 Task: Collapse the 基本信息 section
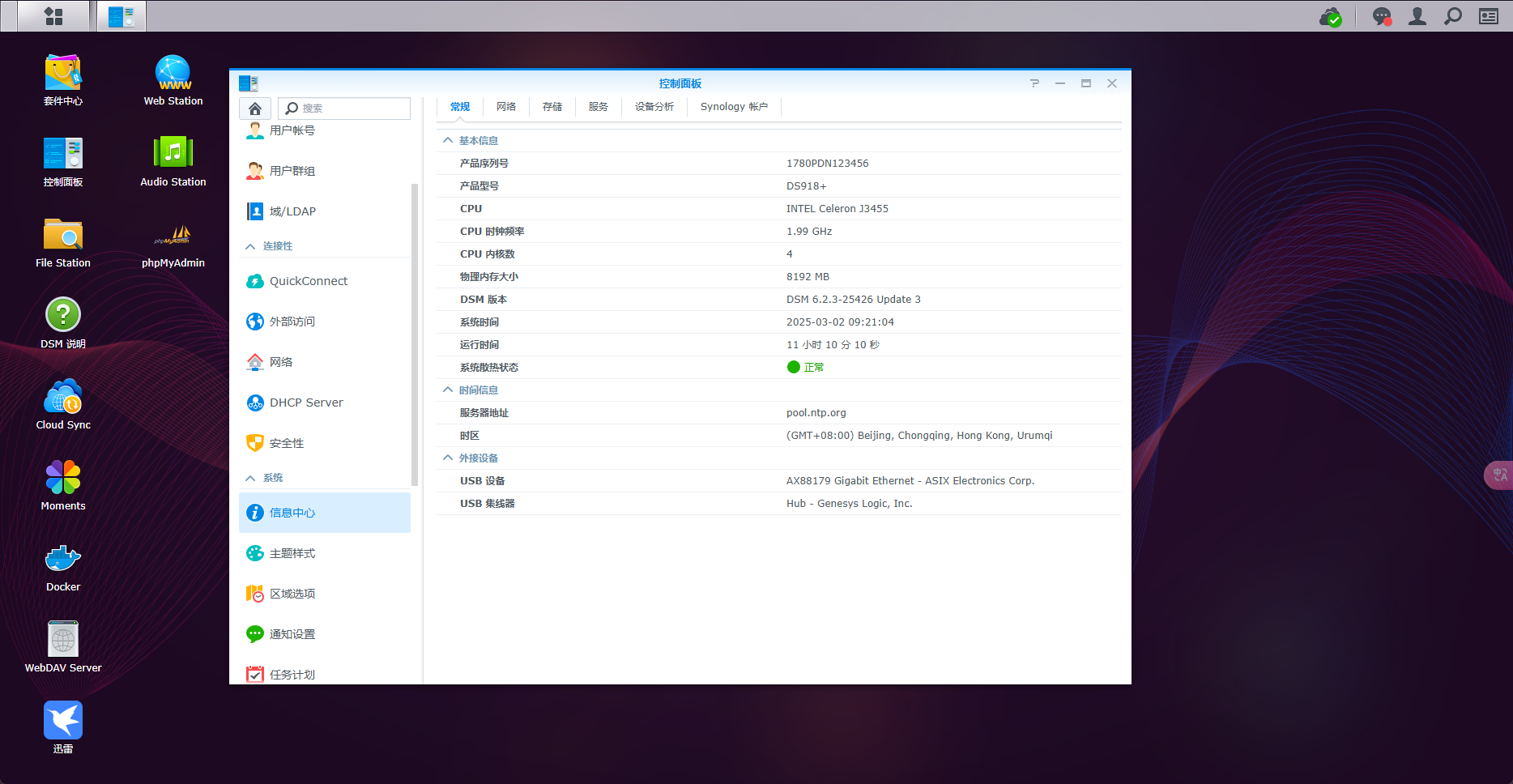[448, 140]
